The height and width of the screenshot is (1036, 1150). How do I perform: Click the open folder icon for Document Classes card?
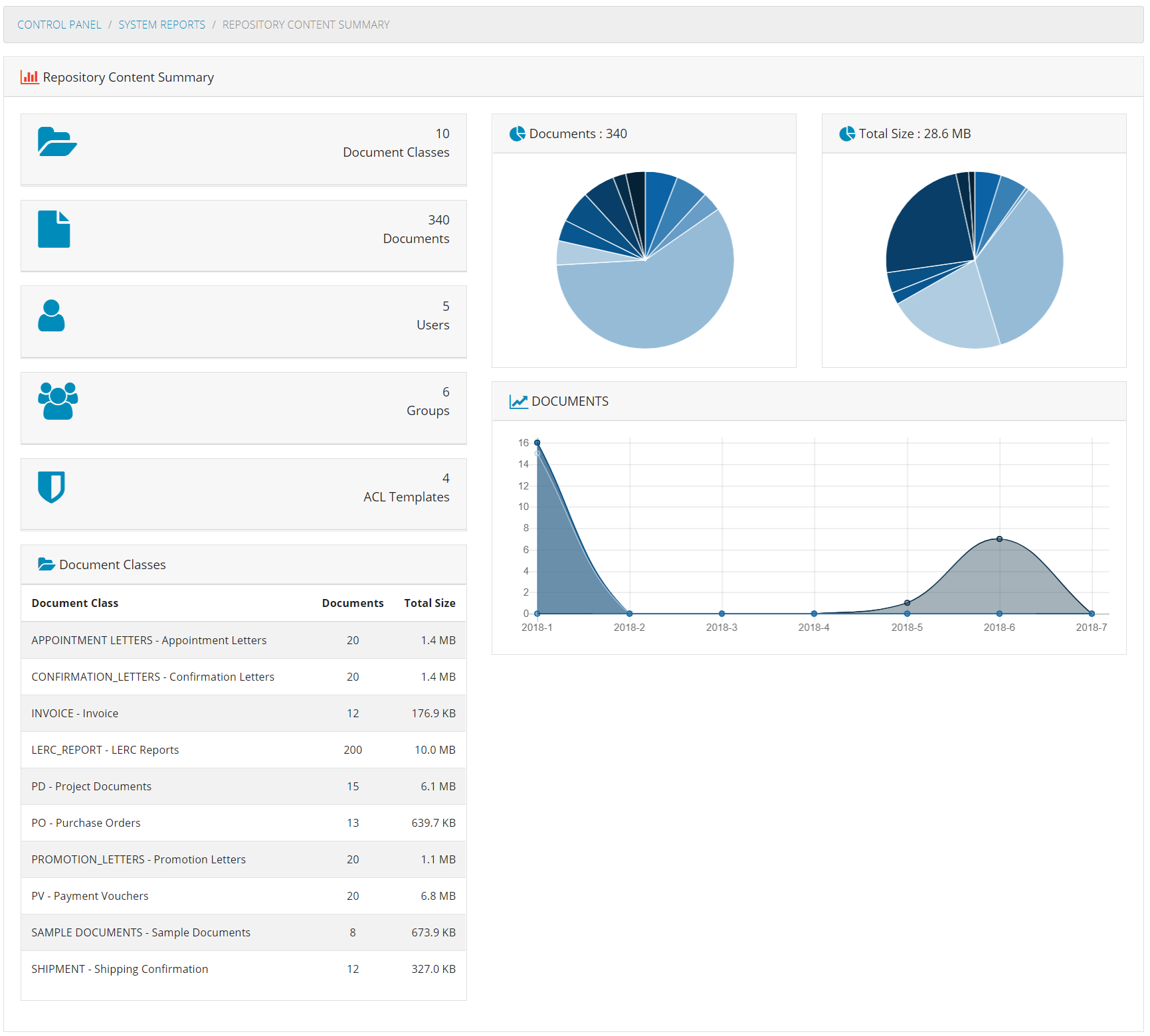[57, 141]
